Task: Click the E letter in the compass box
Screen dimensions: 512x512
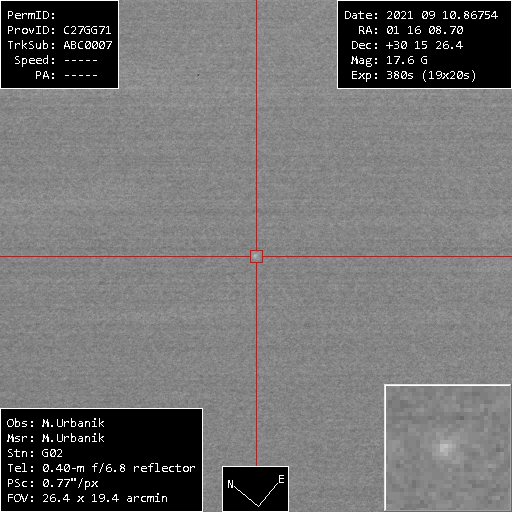Action: 281,479
